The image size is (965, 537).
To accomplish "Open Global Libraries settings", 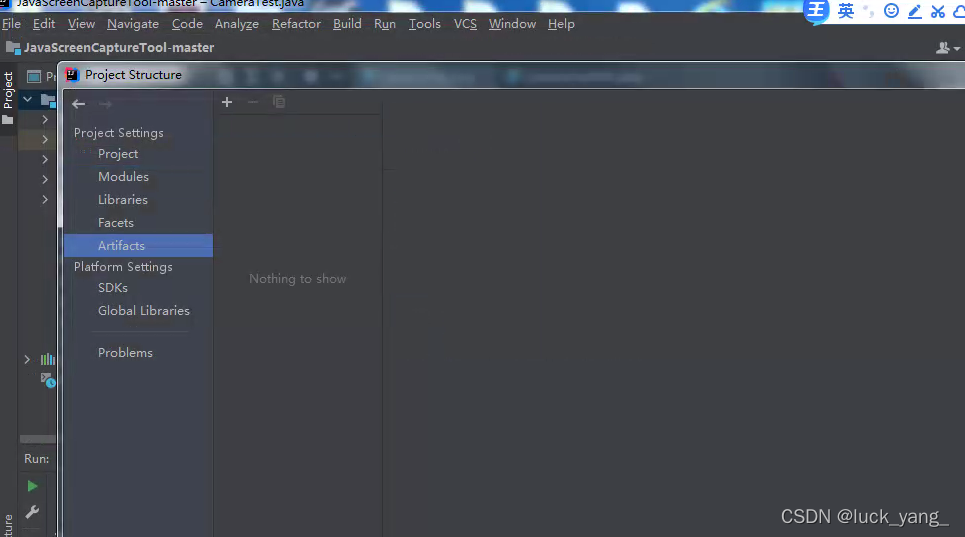I will [143, 311].
